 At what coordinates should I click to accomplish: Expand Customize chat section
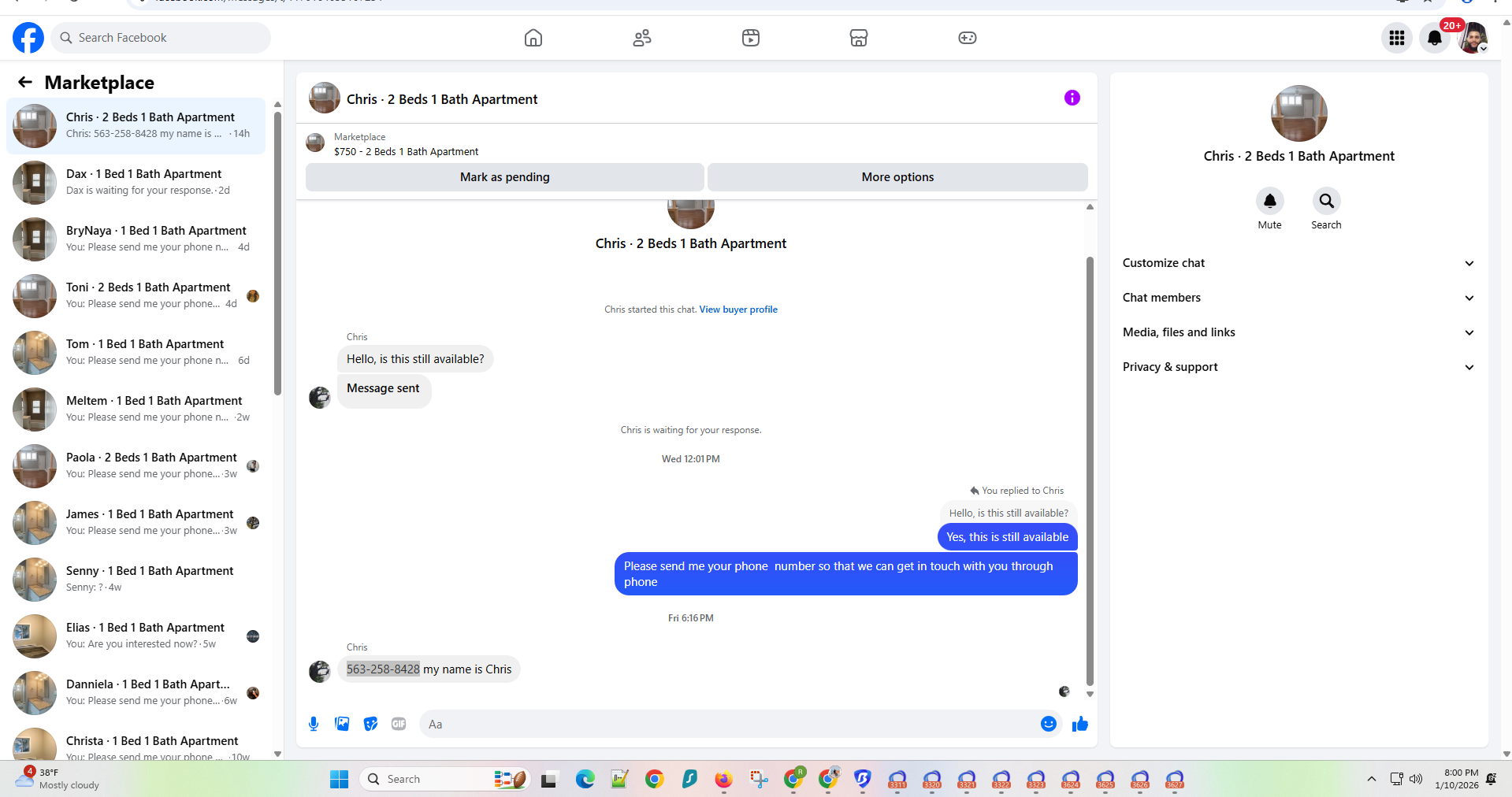pyautogui.click(x=1298, y=263)
